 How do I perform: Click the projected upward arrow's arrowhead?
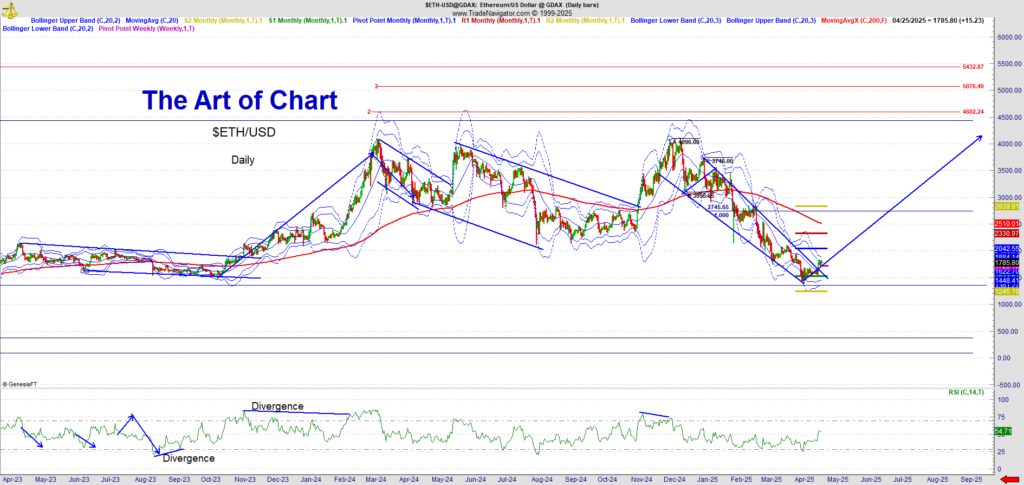click(979, 136)
